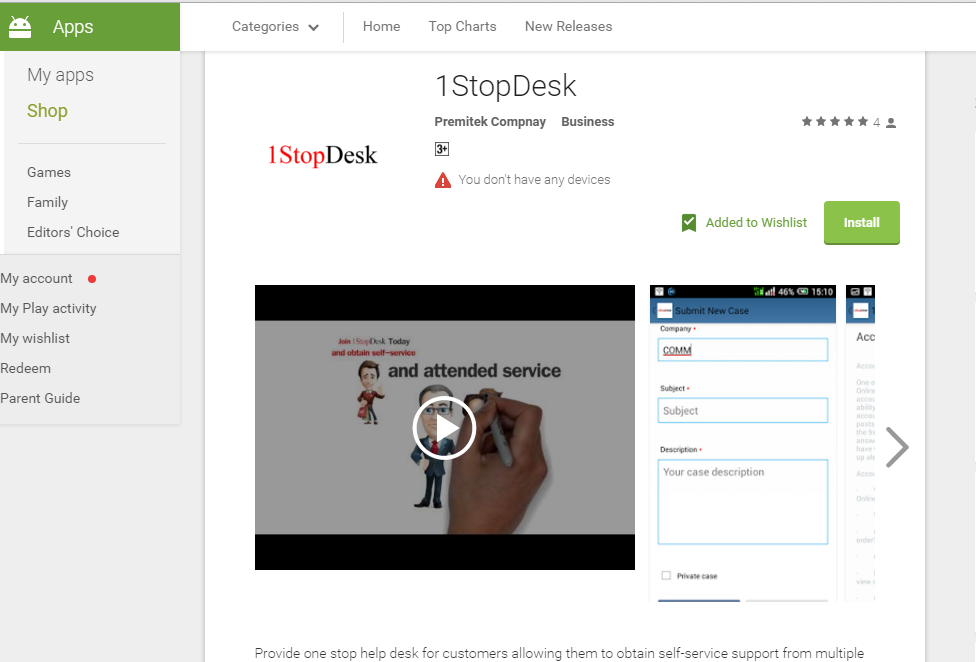
Task: Click the green Install button
Action: [x=861, y=223]
